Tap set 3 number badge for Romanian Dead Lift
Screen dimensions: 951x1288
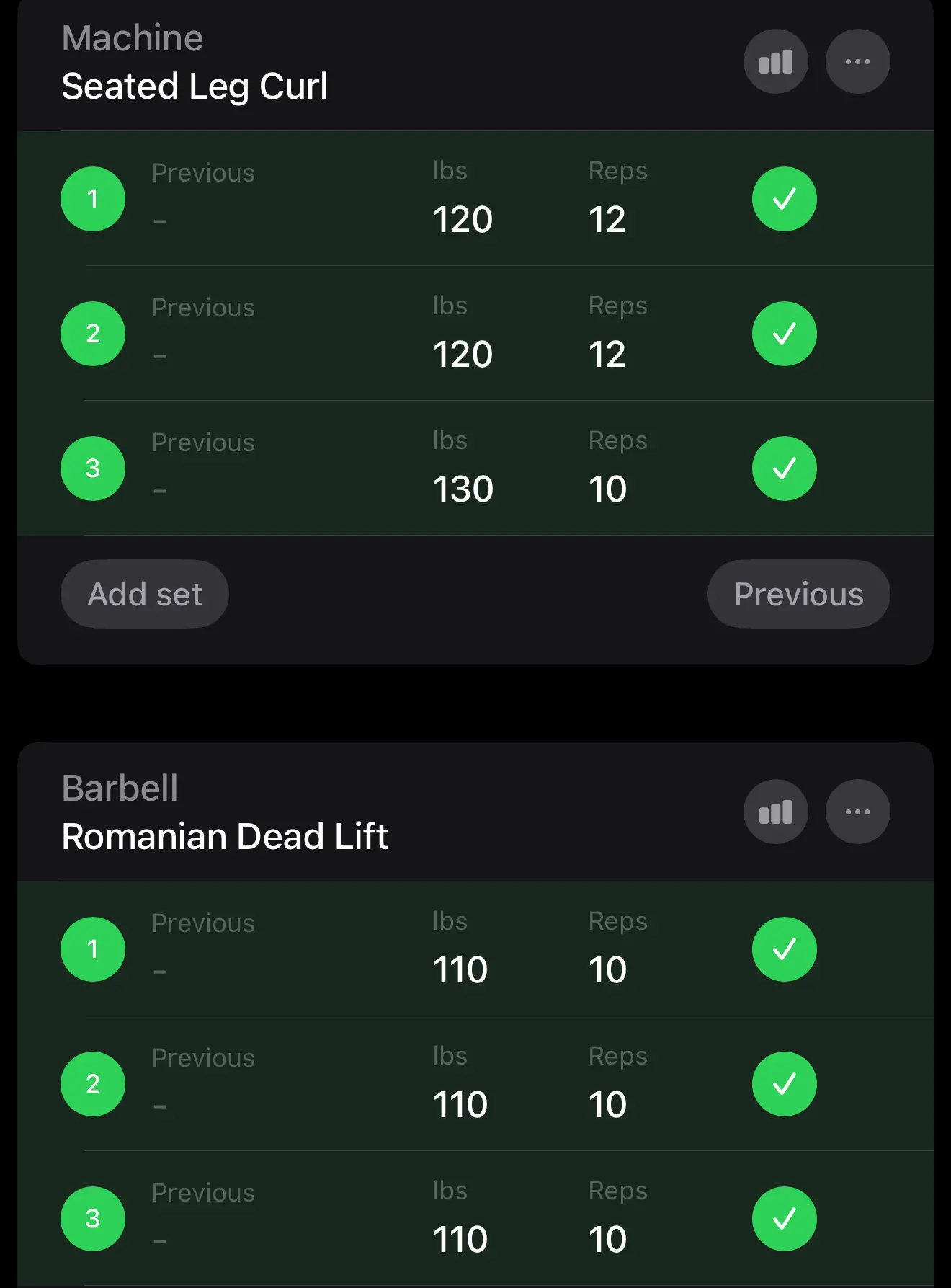(93, 1219)
